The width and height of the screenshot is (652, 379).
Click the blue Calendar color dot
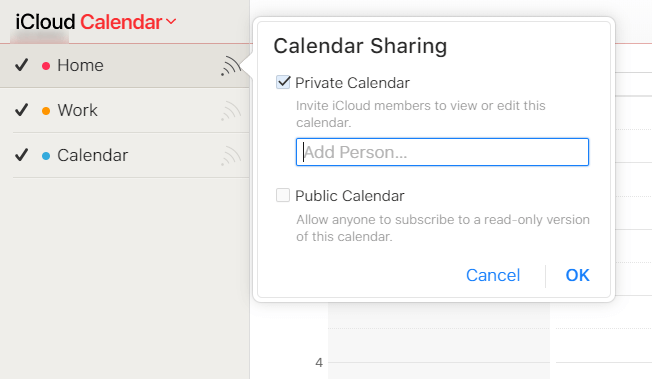click(x=46, y=156)
